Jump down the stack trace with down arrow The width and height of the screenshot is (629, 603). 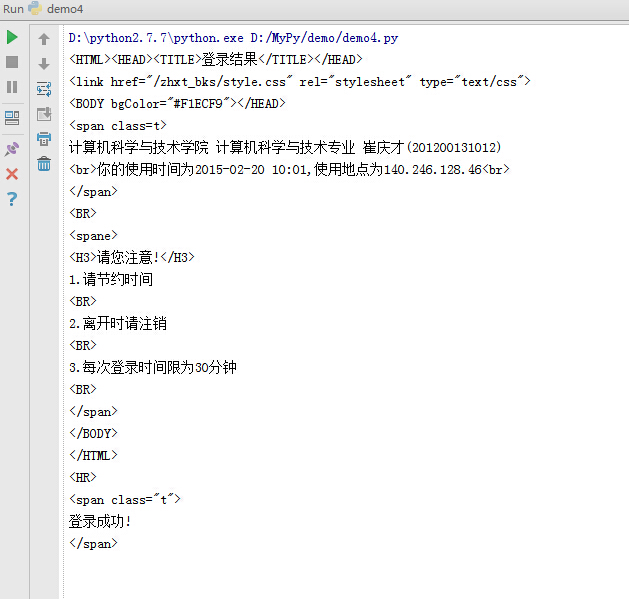click(x=44, y=64)
